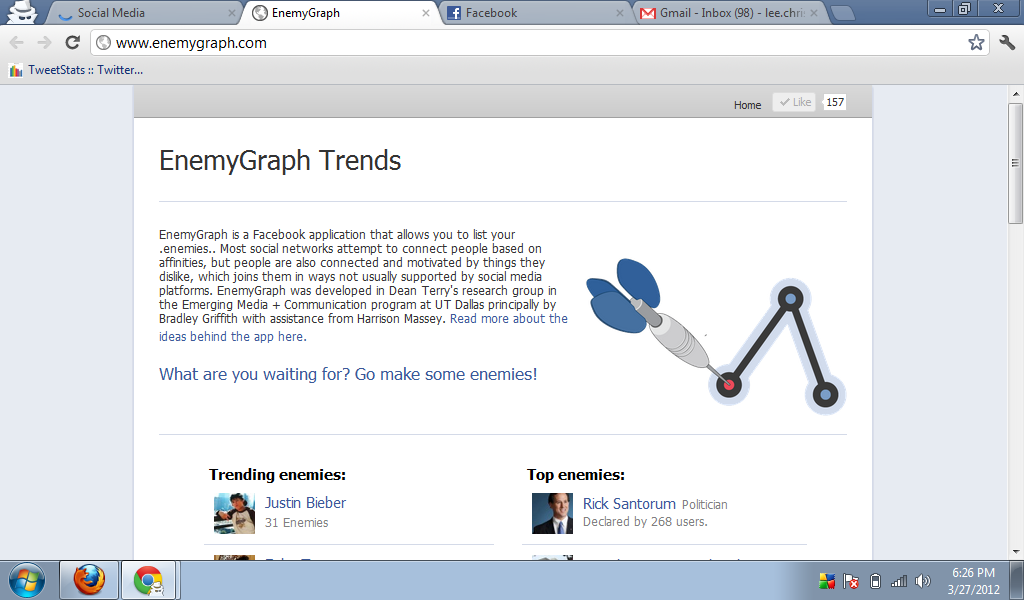Close the Social Media tab

click(232, 13)
